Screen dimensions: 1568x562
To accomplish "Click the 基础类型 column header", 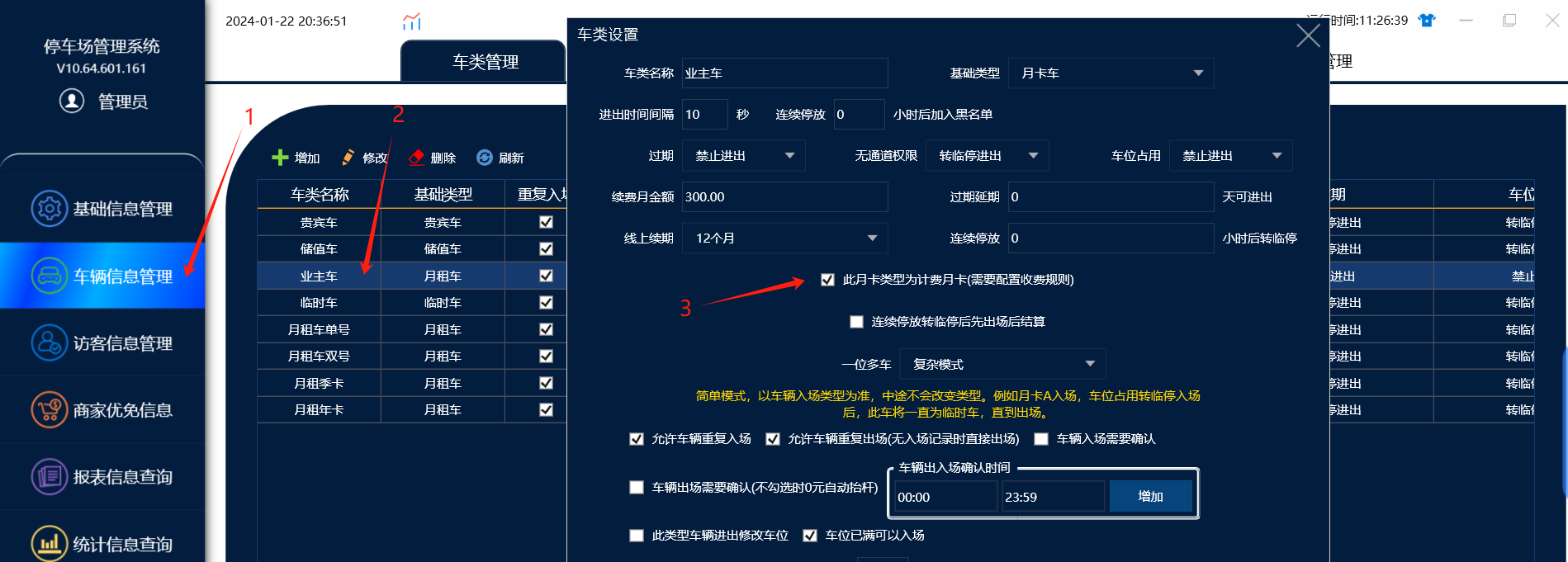I will click(x=443, y=195).
